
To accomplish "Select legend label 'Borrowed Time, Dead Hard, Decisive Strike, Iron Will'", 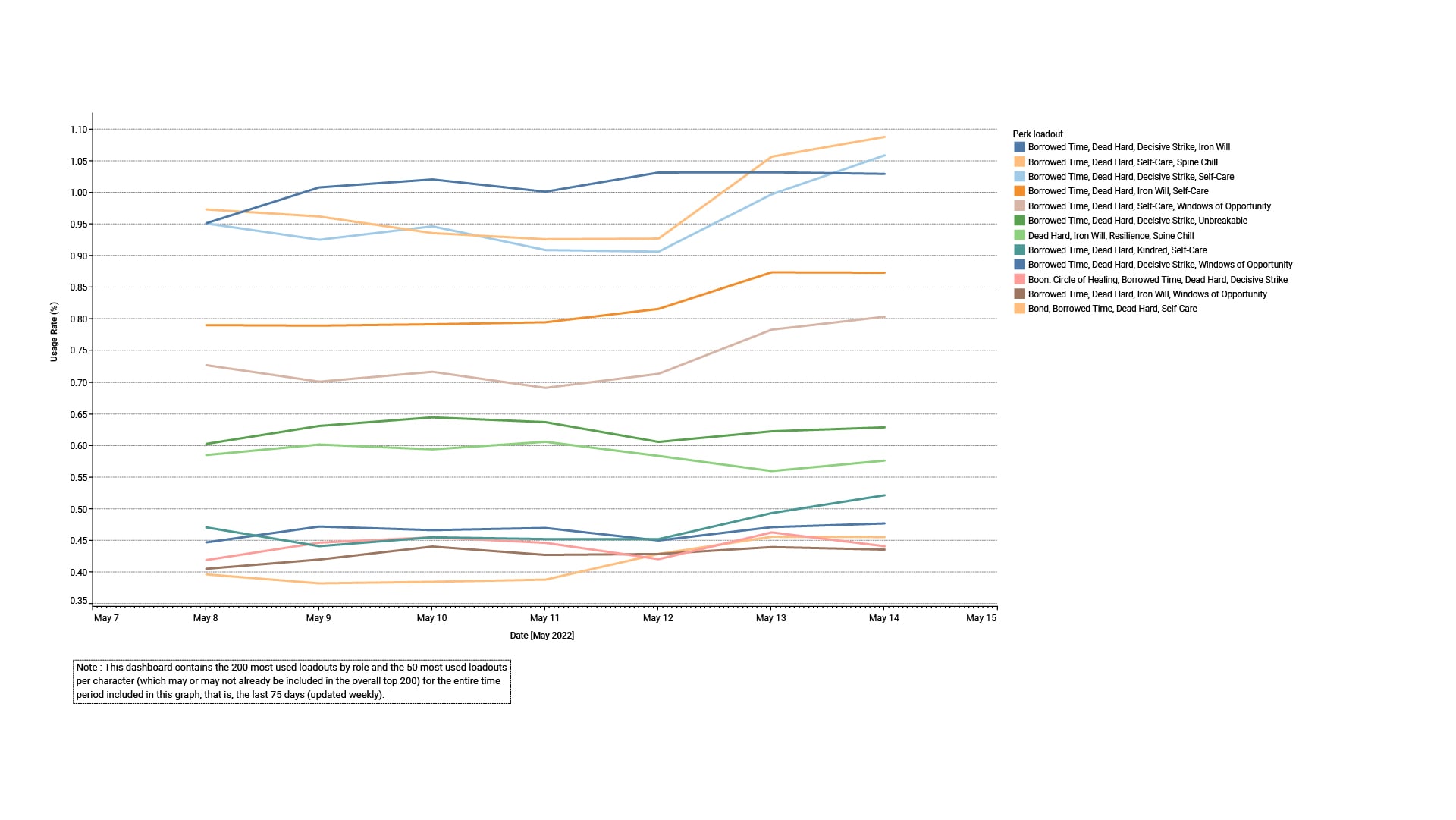I will click(1128, 147).
